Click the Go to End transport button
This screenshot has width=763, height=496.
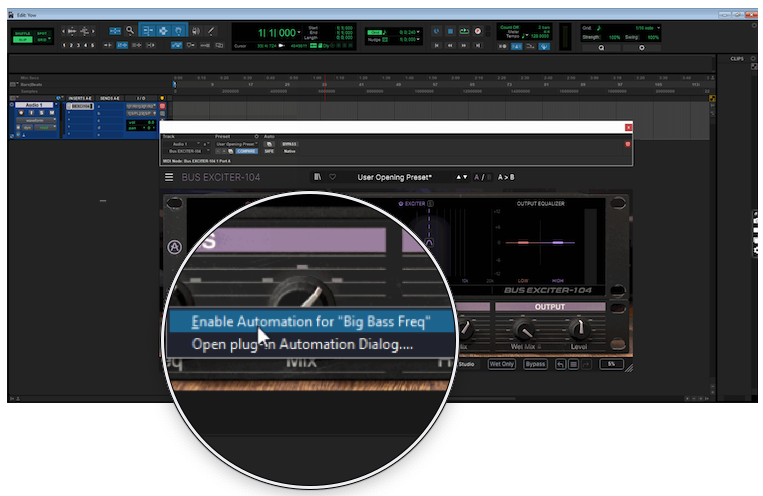coord(478,45)
